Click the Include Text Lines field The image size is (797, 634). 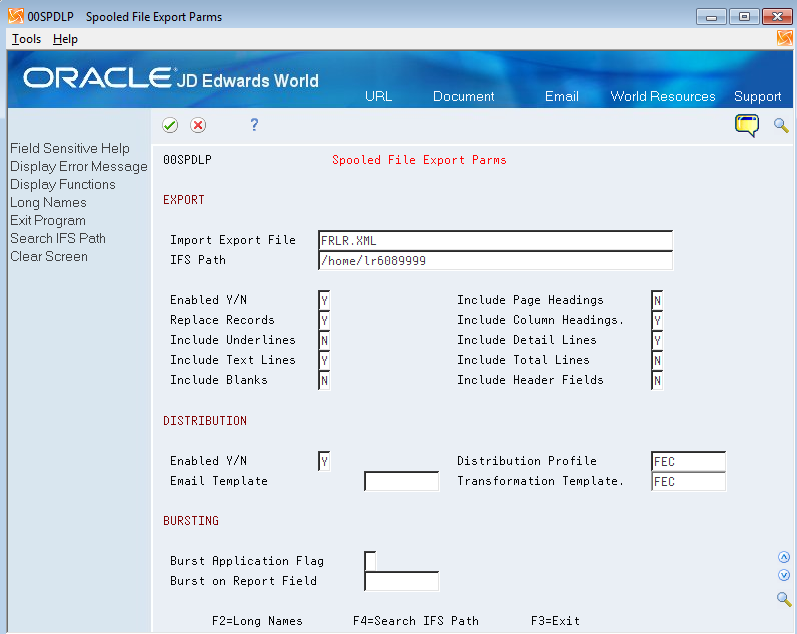pyautogui.click(x=324, y=360)
